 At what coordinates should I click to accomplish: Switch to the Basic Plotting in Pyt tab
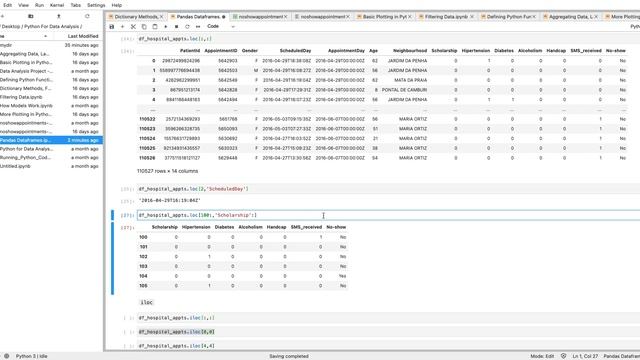[x=384, y=17]
